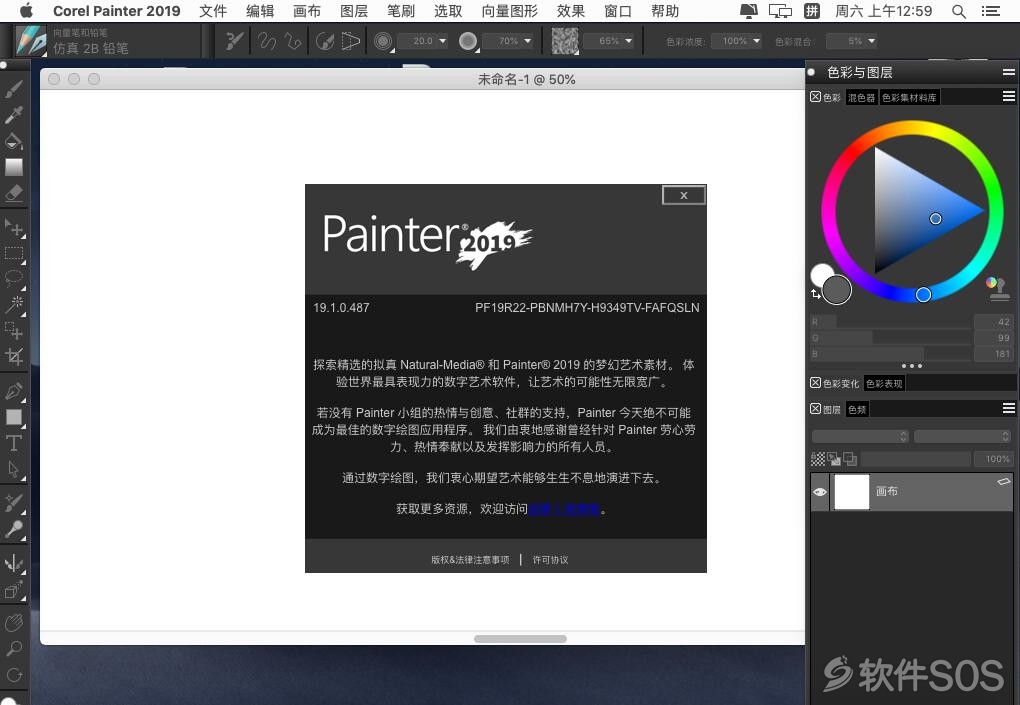Open the Layers panel options menu
Image resolution: width=1020 pixels, height=705 pixels.
point(1008,408)
